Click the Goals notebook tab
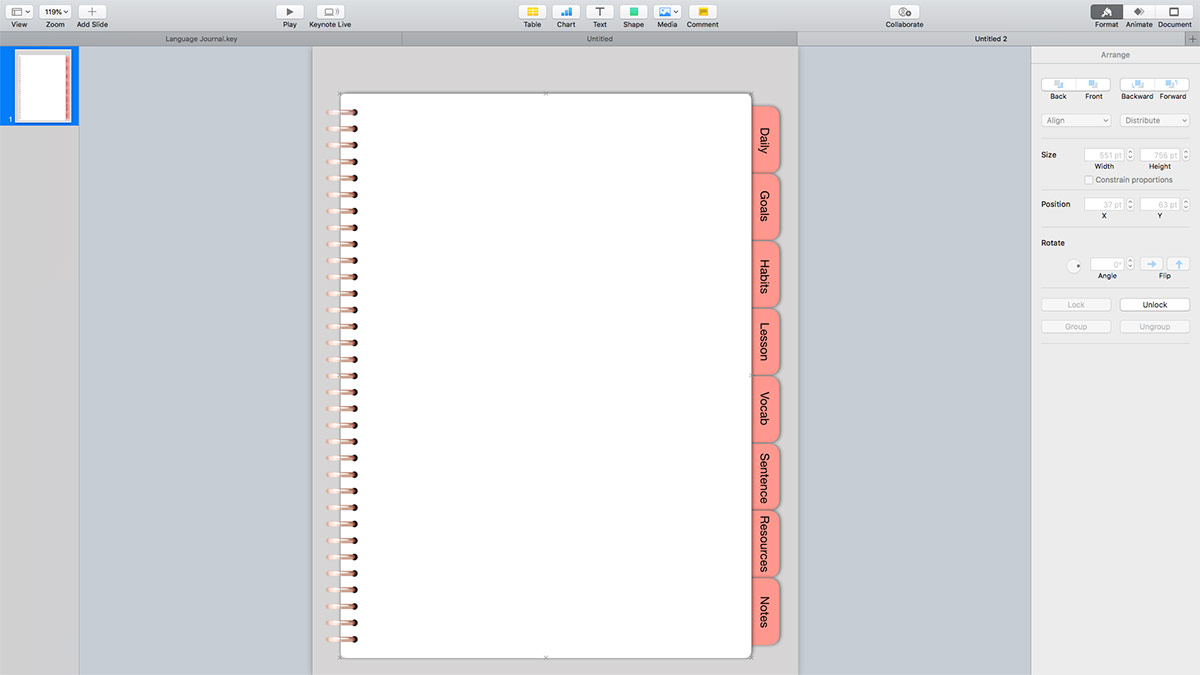 coord(765,207)
